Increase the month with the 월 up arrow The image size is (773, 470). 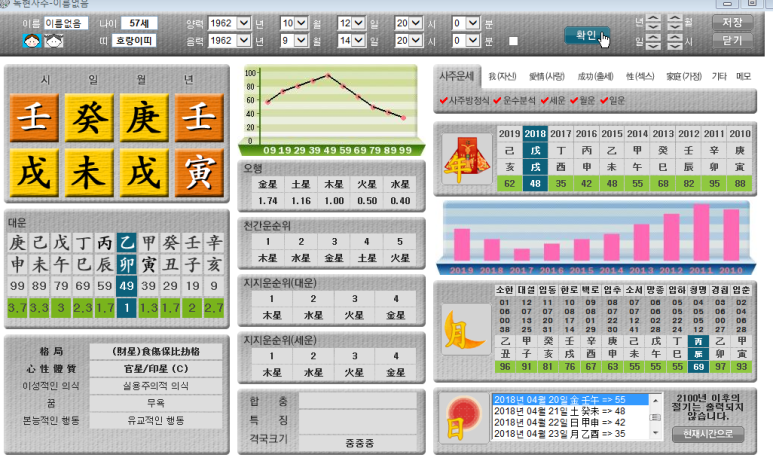point(675,18)
